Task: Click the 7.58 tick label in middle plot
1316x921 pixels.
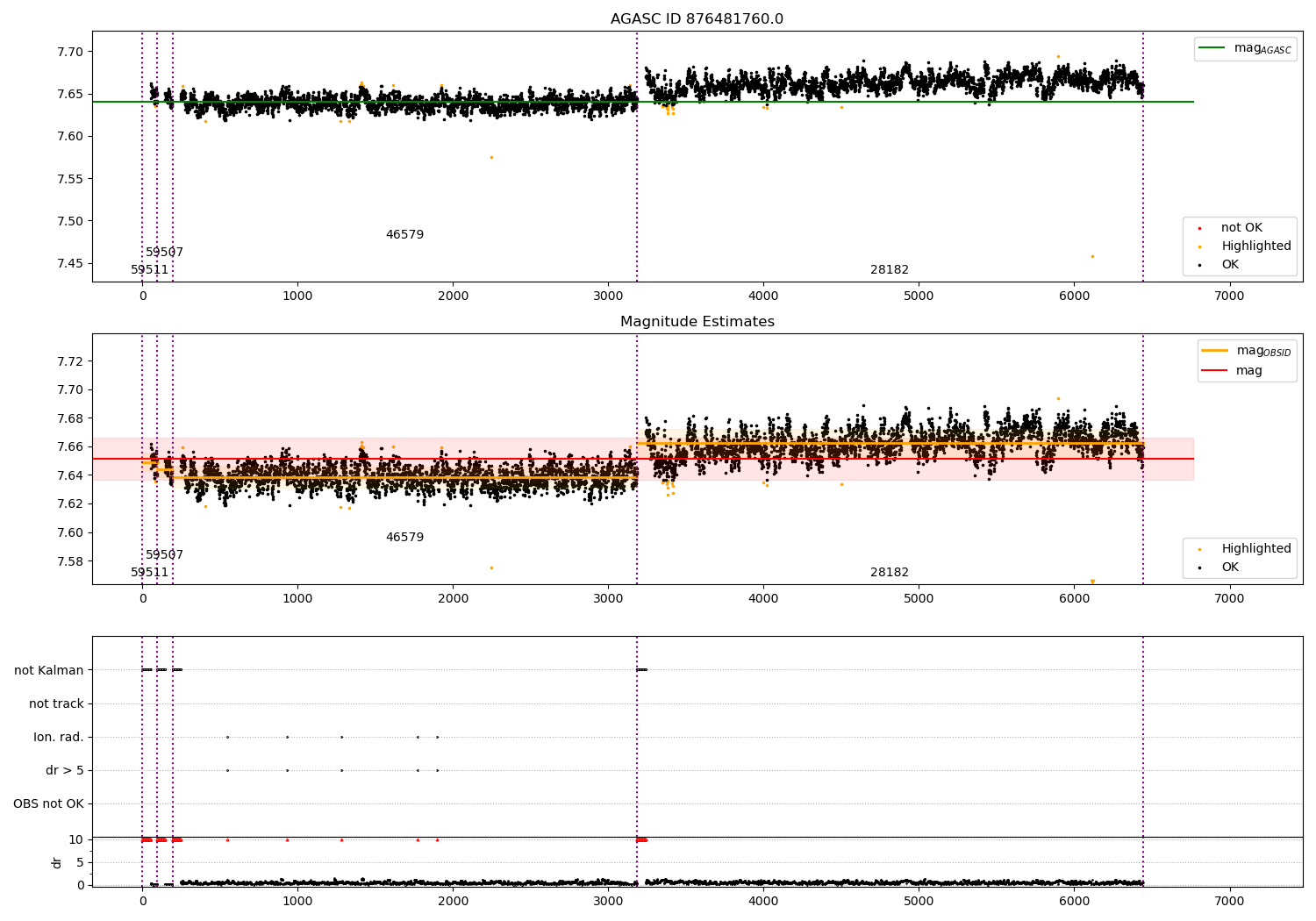Action: pos(68,561)
